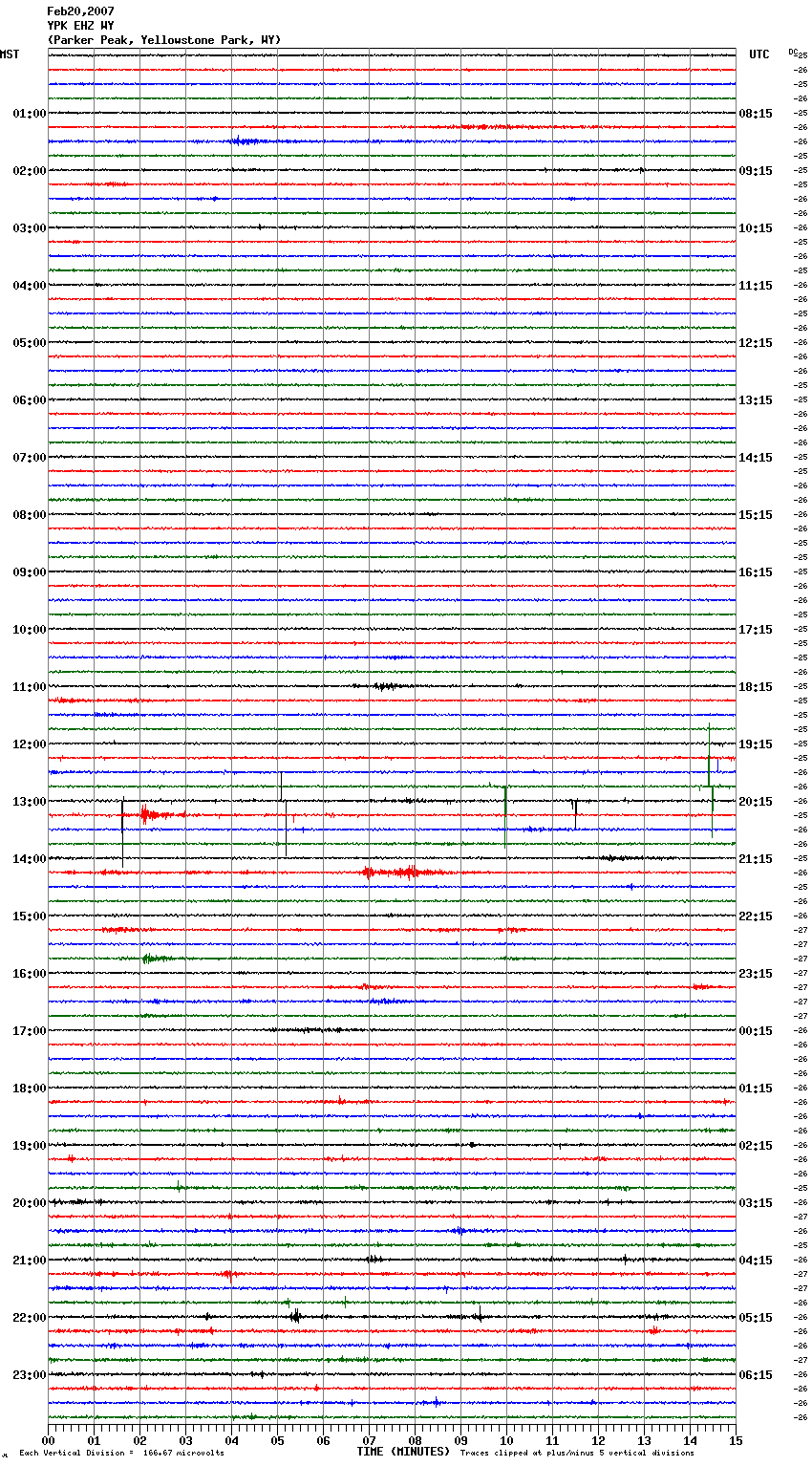
Task: Select the 13:00 MST time label
Action: pos(30,802)
